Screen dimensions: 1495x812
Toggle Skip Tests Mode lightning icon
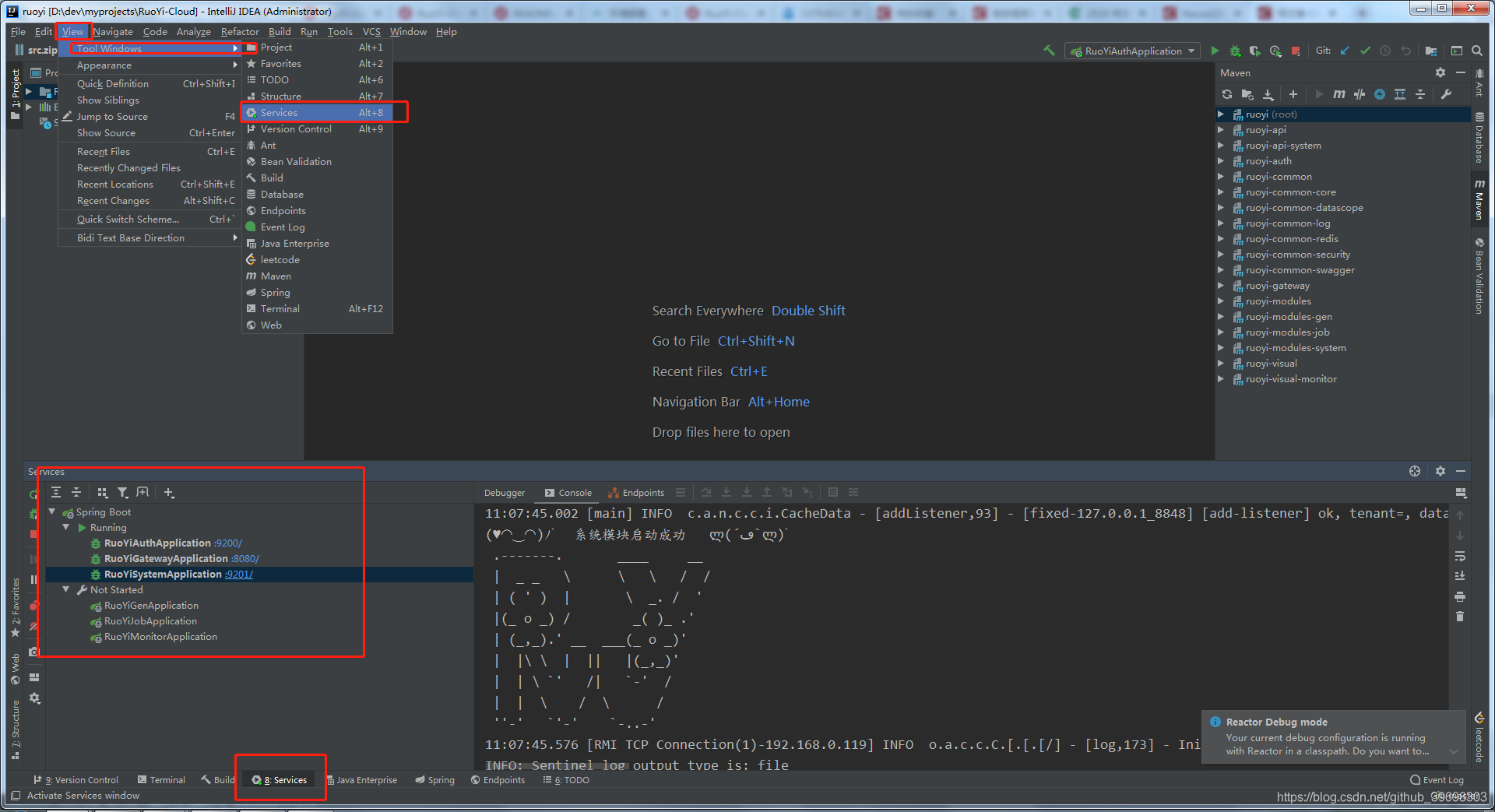pyautogui.click(x=1380, y=94)
